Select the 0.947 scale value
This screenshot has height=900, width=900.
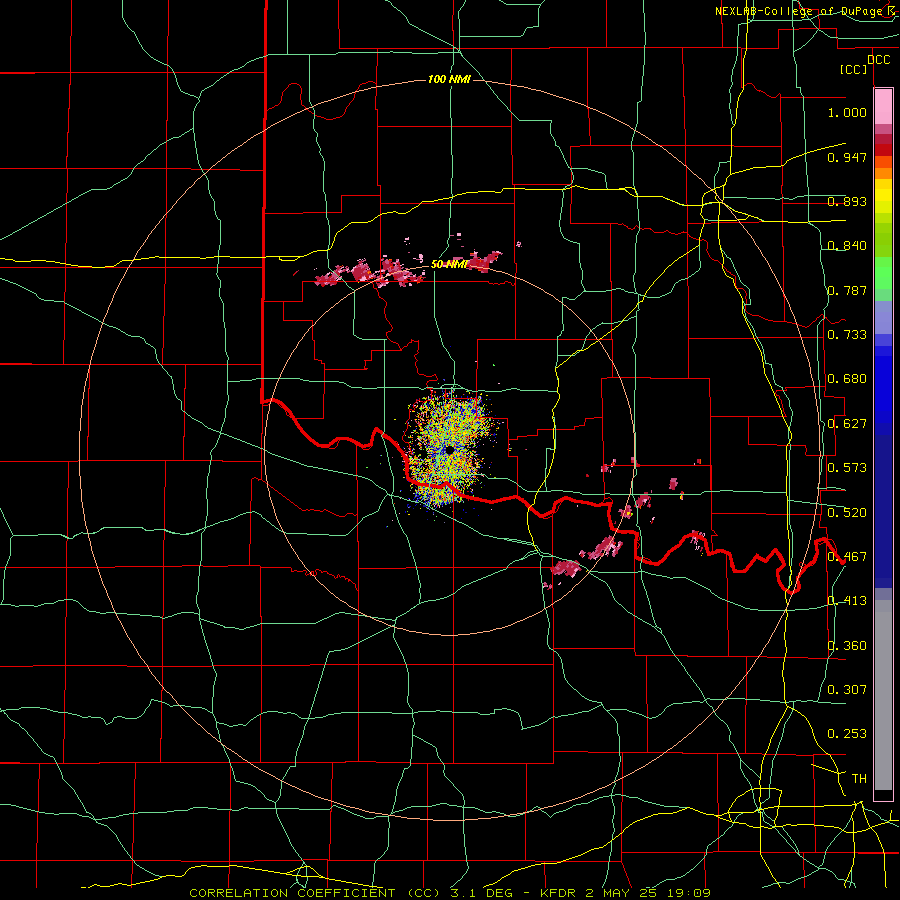[x=847, y=157]
